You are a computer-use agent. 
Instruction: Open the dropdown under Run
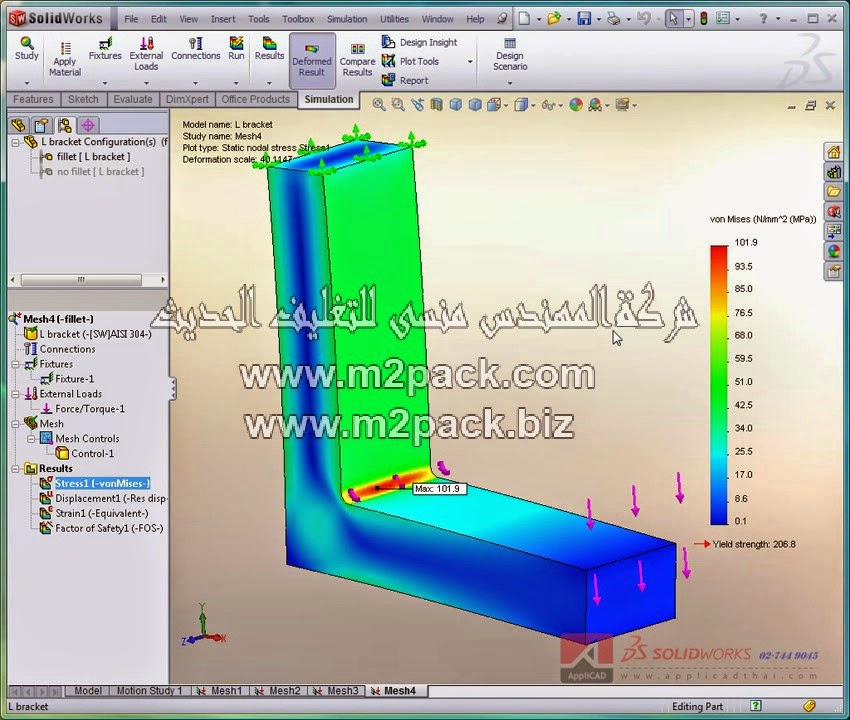(236, 83)
